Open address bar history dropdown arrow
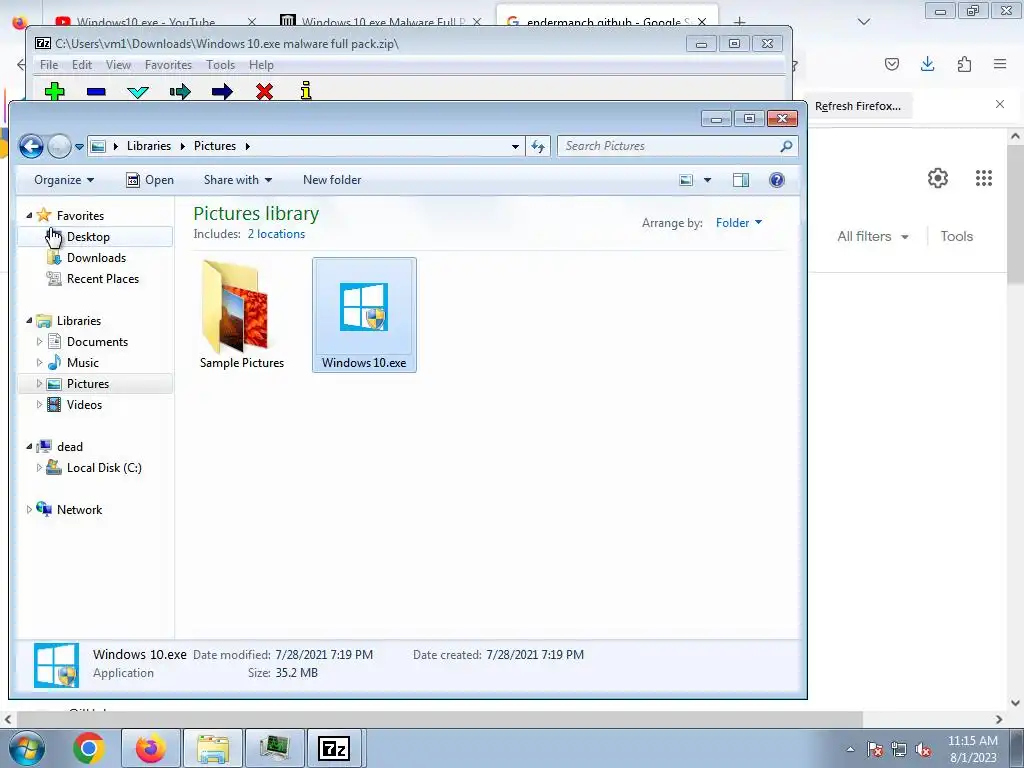The width and height of the screenshot is (1024, 768). pos(515,146)
